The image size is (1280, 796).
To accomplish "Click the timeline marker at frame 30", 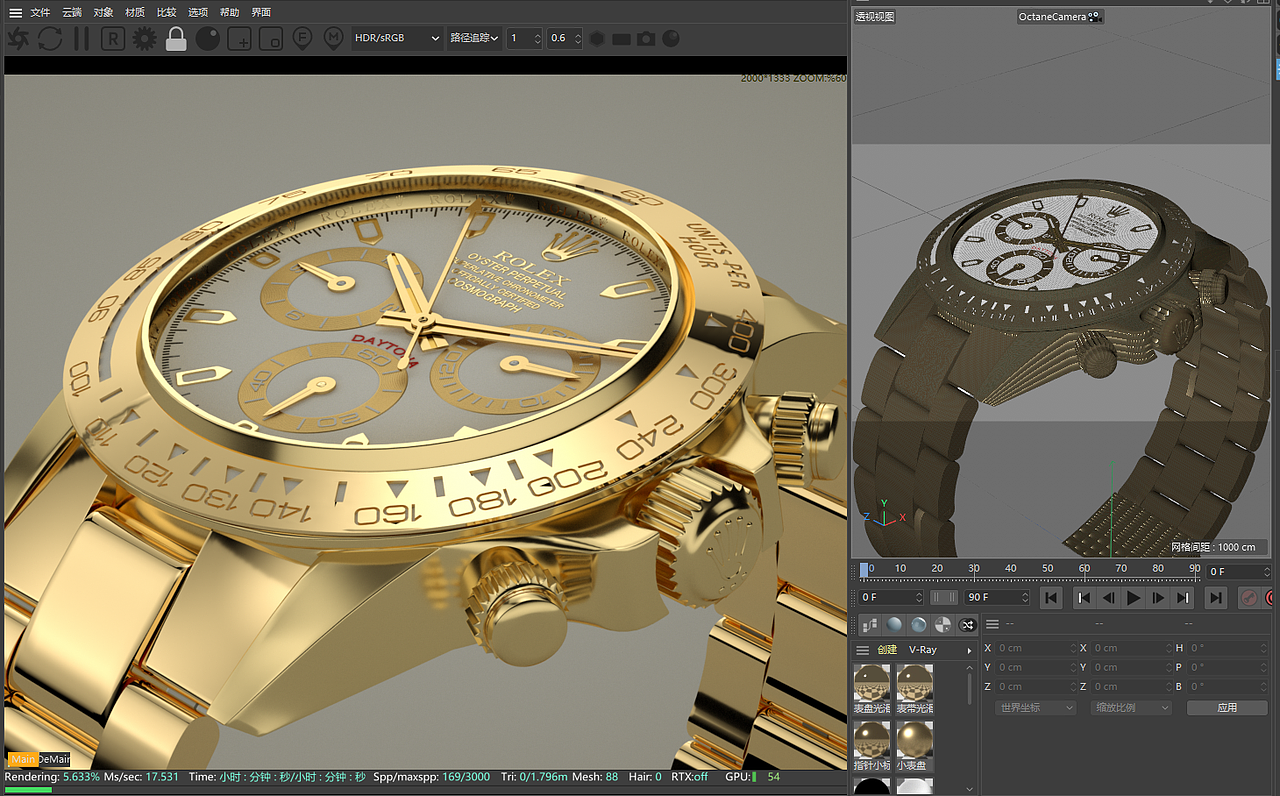I will point(974,571).
